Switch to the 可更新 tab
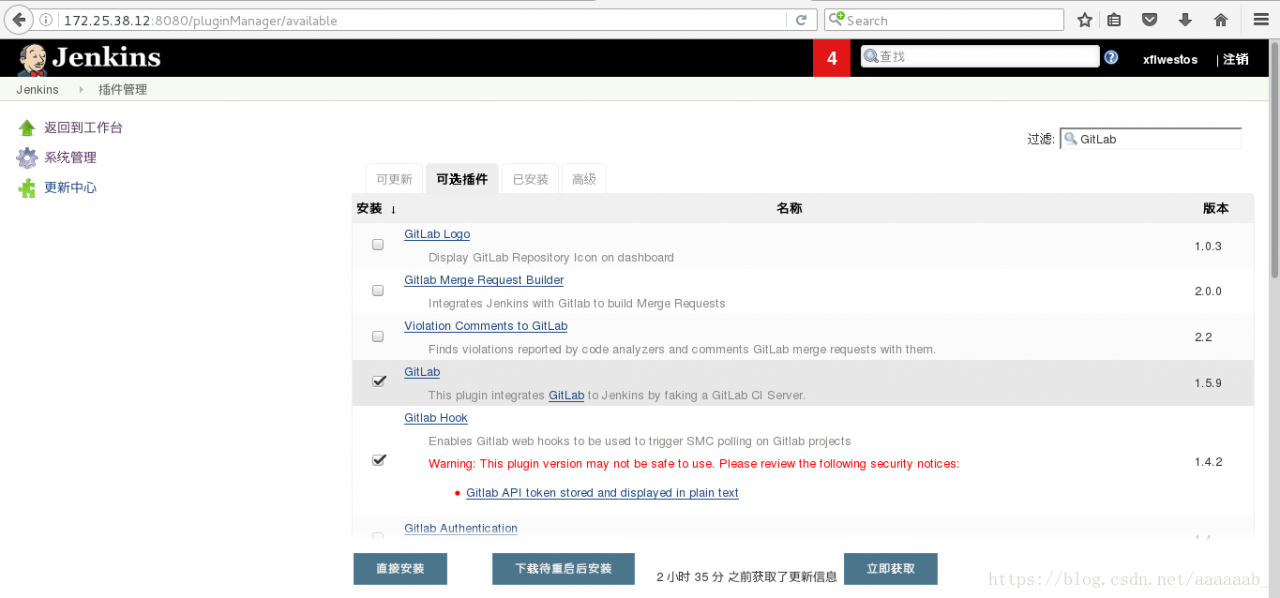 (x=394, y=179)
